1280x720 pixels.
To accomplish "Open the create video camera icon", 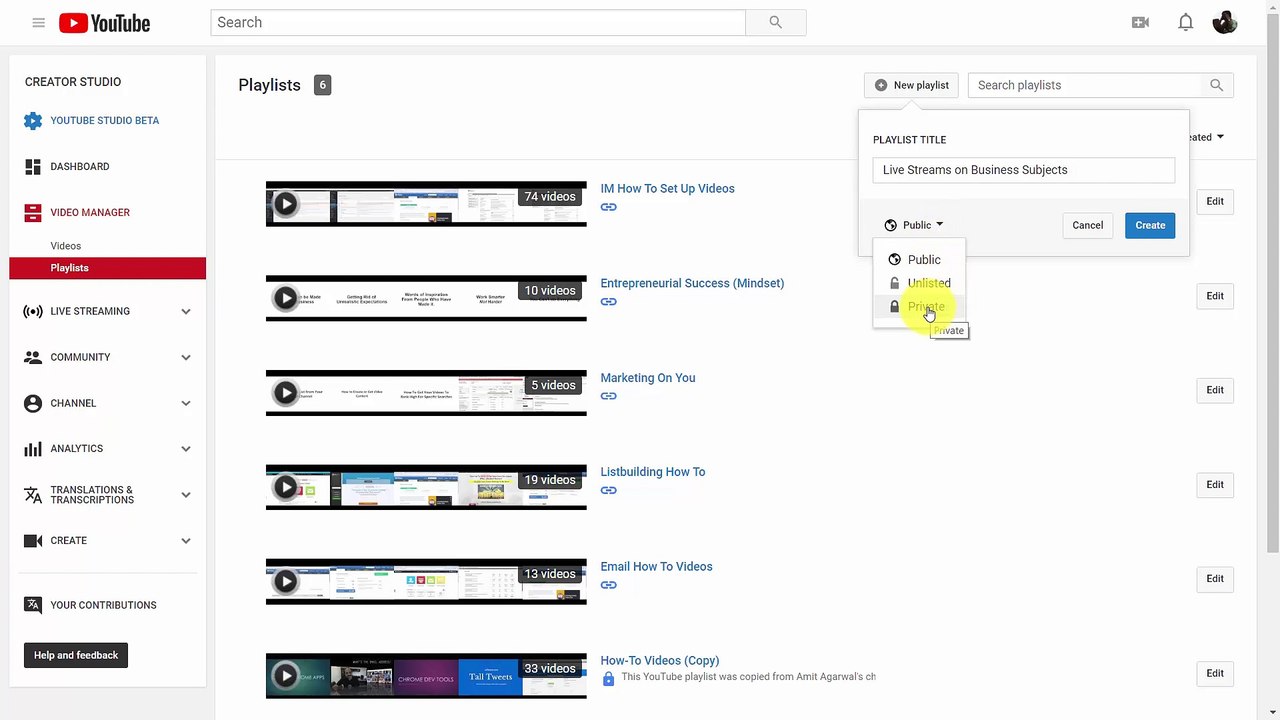I will 1140,22.
